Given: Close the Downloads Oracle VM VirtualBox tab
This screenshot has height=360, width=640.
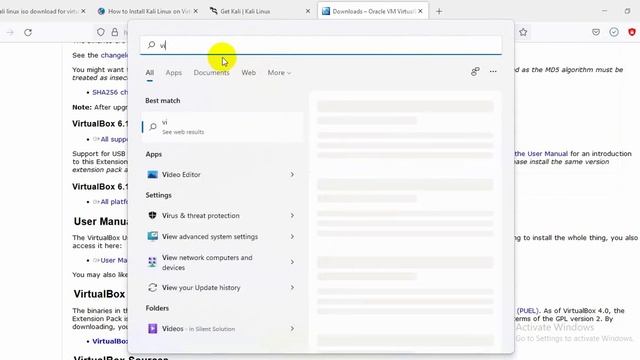Looking at the screenshot, I should (420, 11).
